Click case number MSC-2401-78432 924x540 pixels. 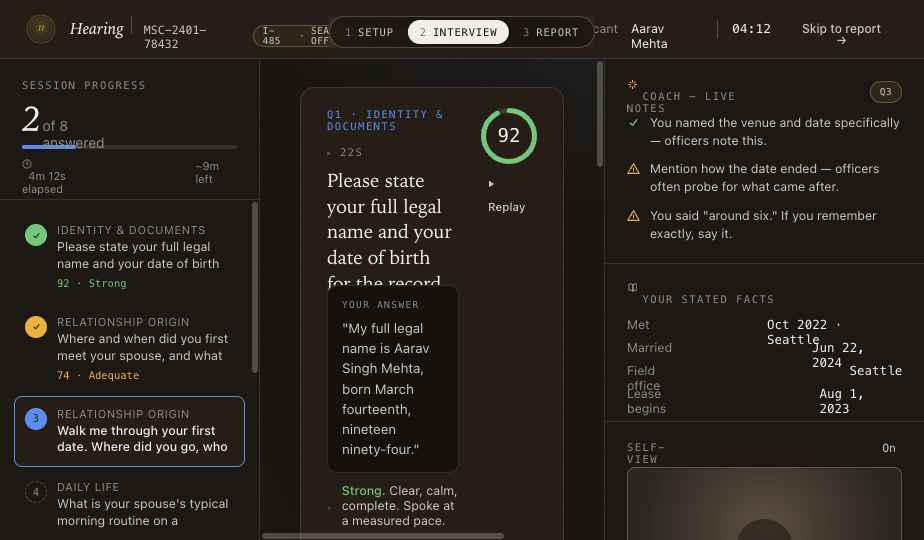(x=174, y=37)
